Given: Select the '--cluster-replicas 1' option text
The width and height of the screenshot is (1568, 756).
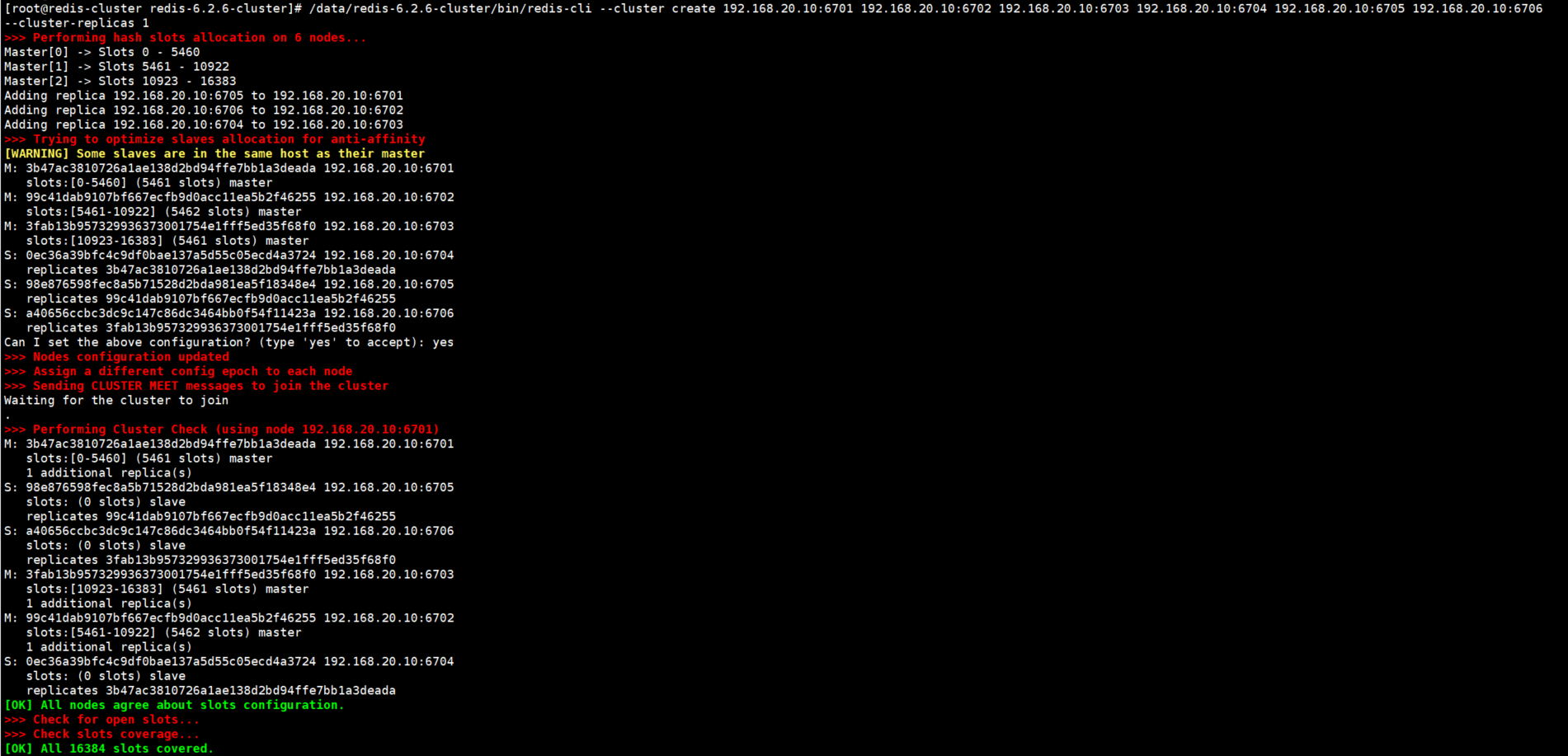Looking at the screenshot, I should coord(77,23).
